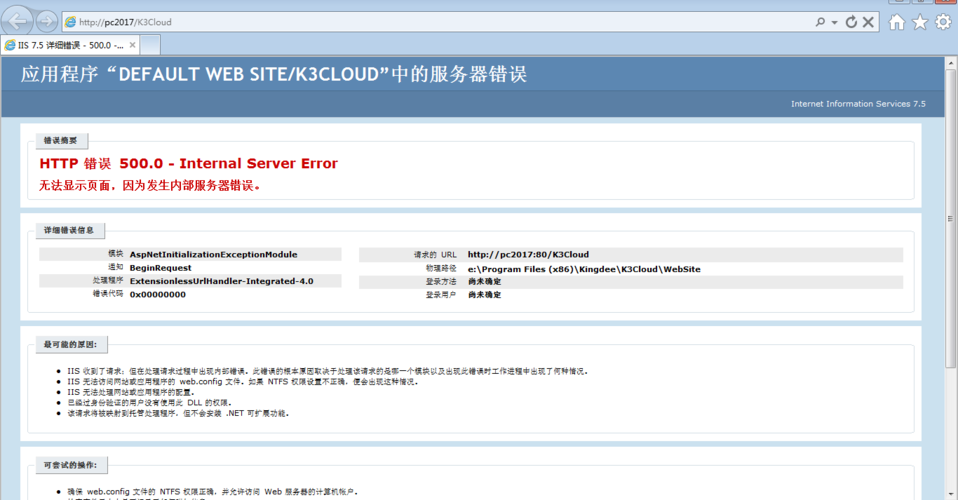The image size is (958, 500).
Task: Open a new blank tab button
Action: coord(150,45)
